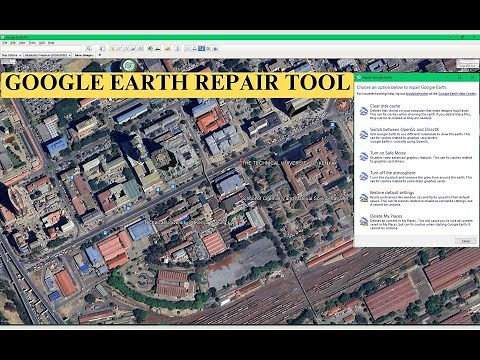This screenshot has width=480, height=360.
Task: Open the planets switcher icon
Action: (168, 49)
